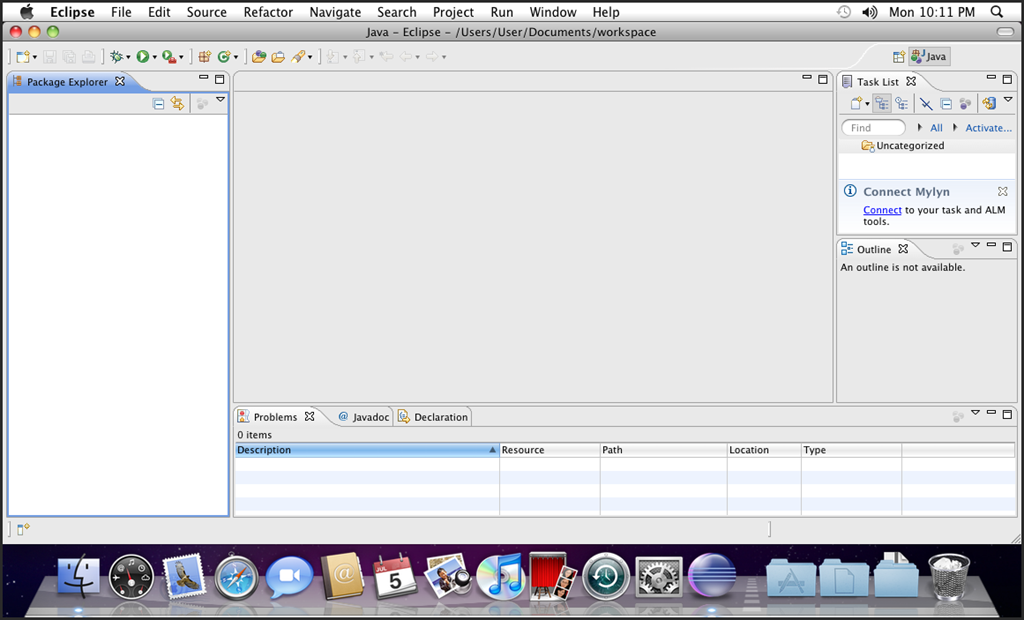Click the Open Type icon
The image size is (1024, 620).
(259, 57)
